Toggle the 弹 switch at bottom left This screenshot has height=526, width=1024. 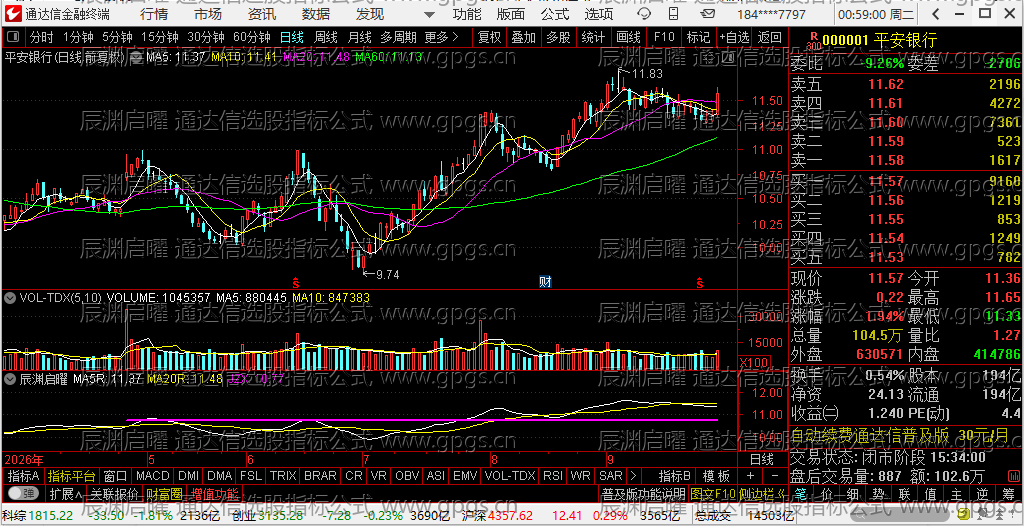tap(22, 493)
